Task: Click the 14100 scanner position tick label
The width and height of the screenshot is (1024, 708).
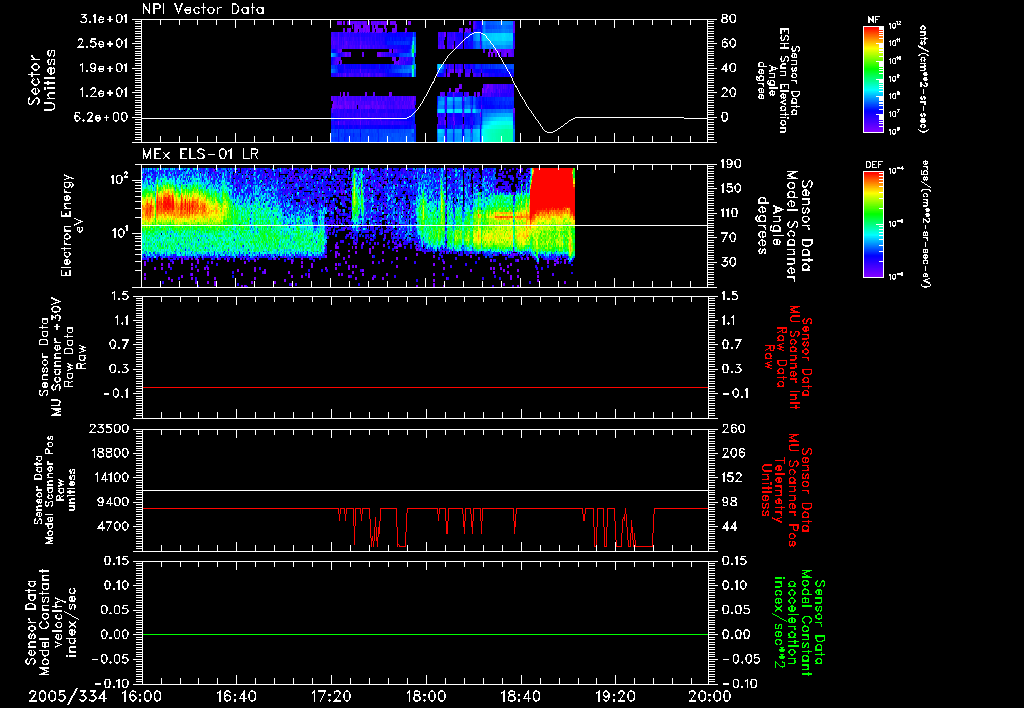Action: click(108, 477)
